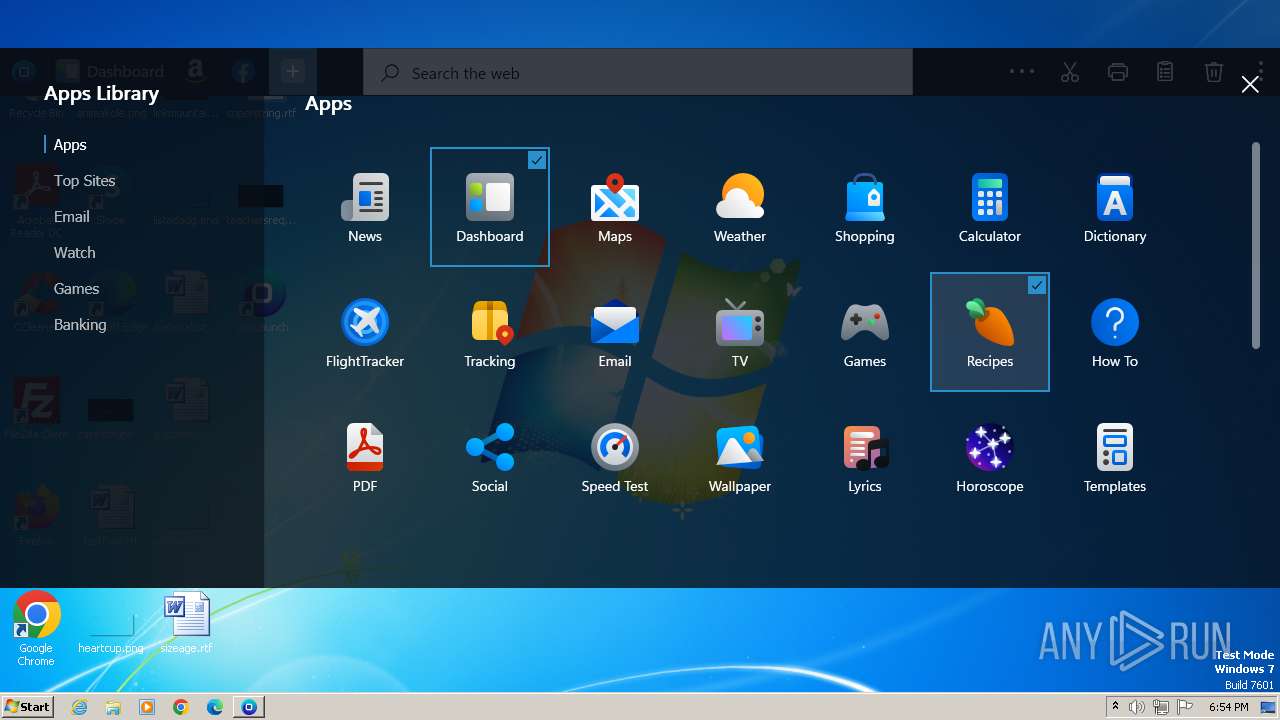This screenshot has height=720, width=1280.
Task: Click the Search the web field
Action: pyautogui.click(x=638, y=73)
